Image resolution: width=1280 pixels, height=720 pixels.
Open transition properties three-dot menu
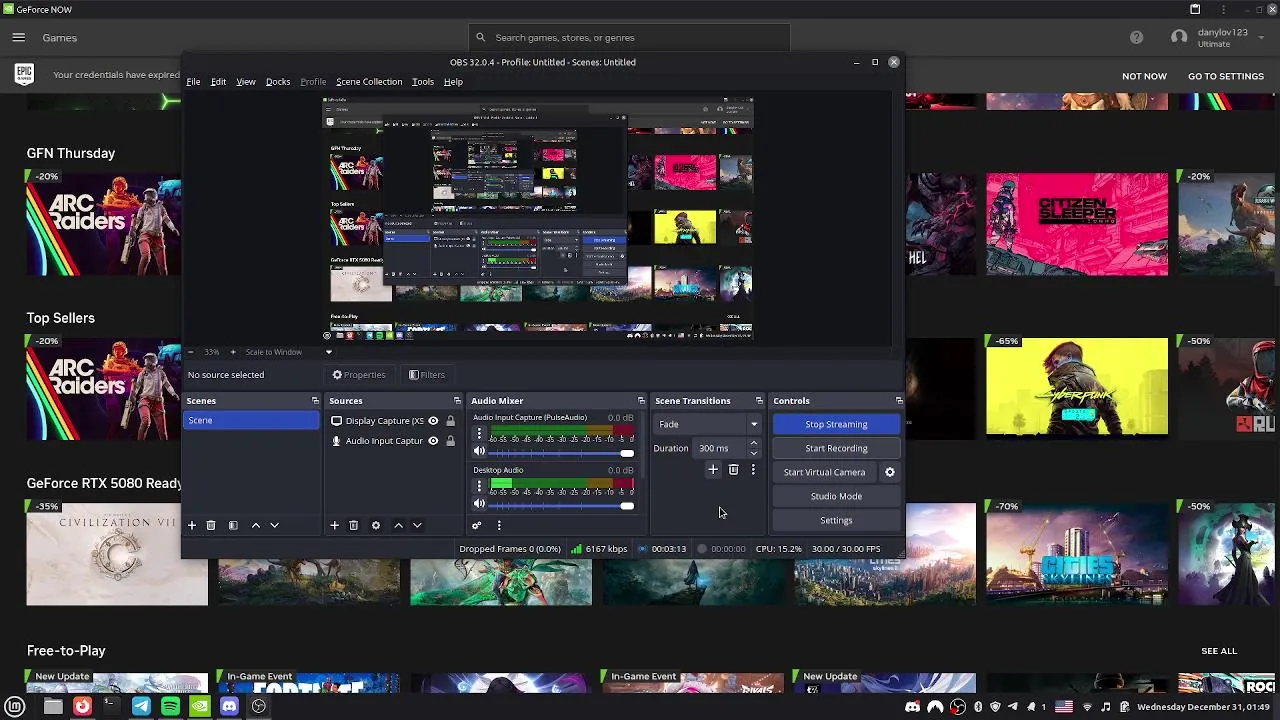753,470
